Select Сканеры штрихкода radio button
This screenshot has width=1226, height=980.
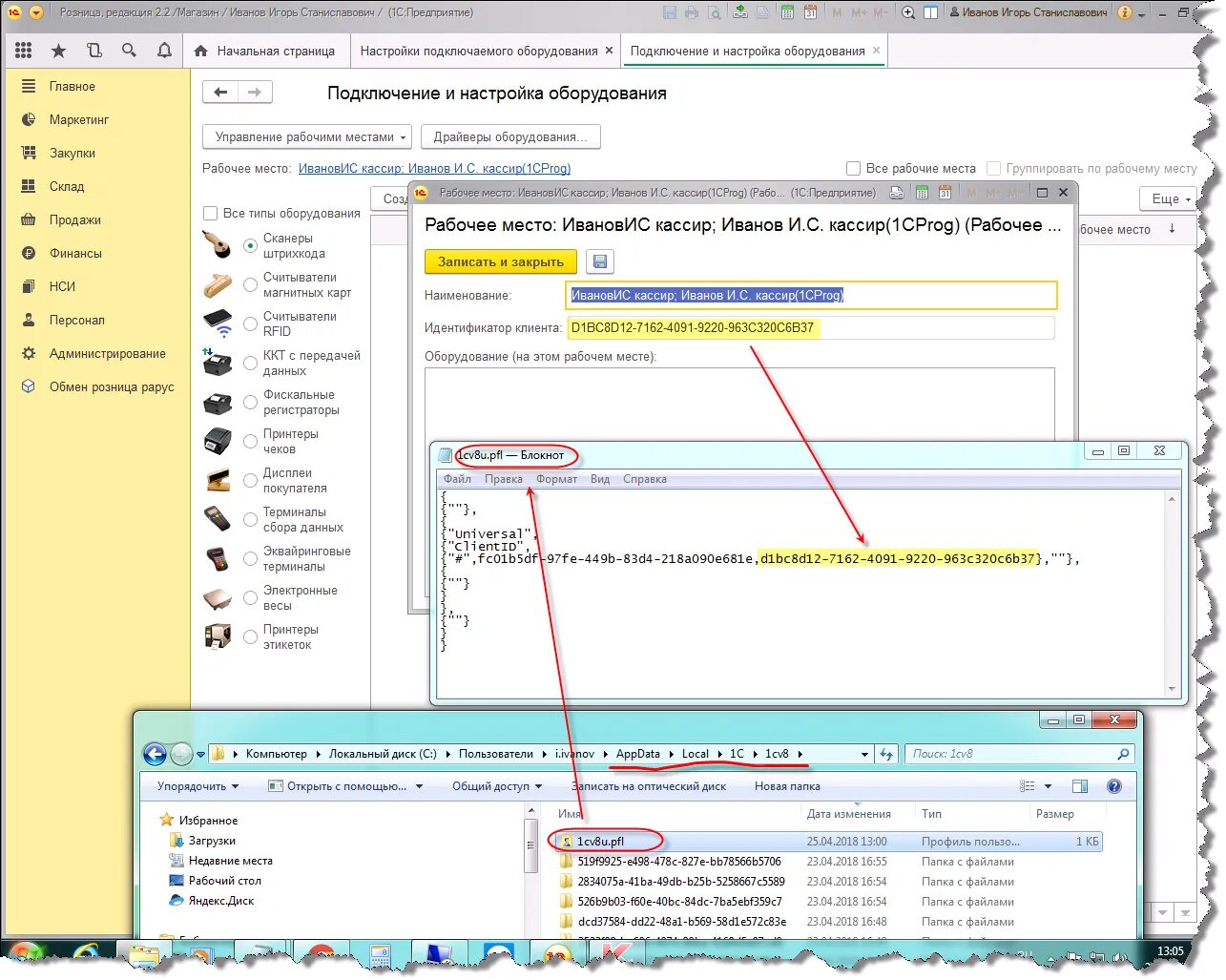coord(250,245)
